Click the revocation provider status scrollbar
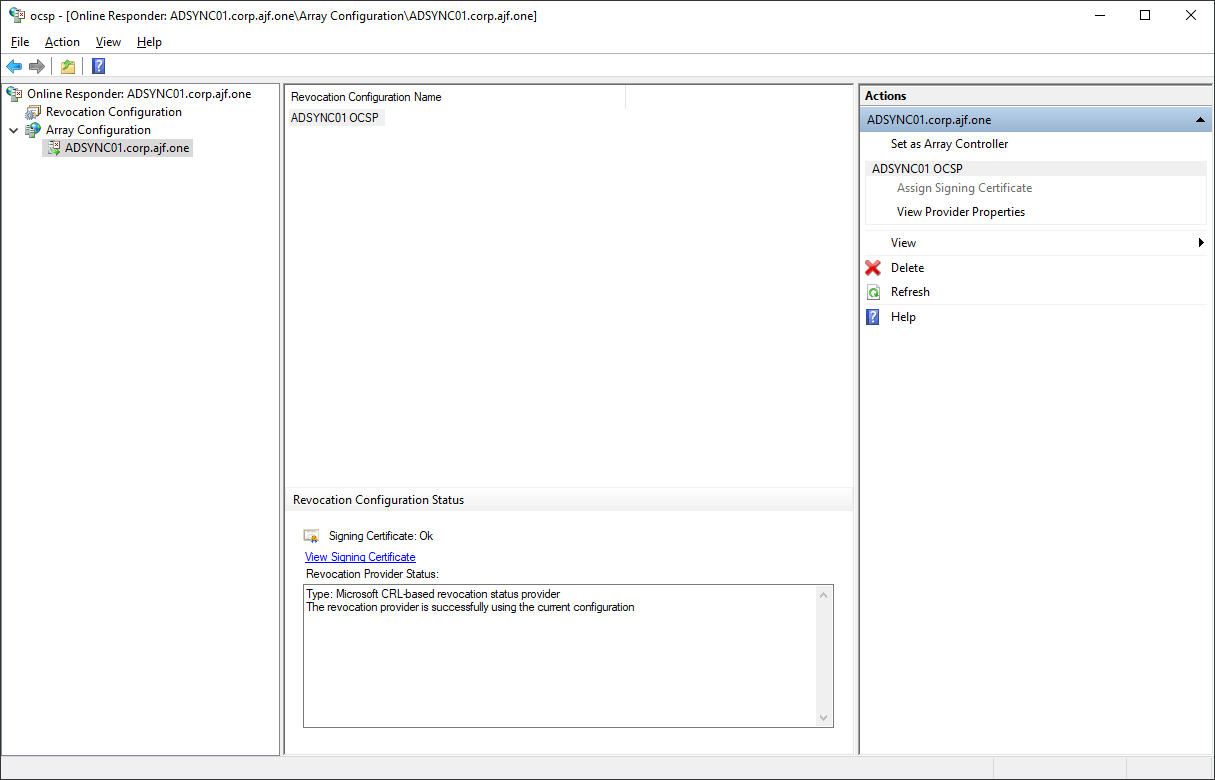1215x780 pixels. pos(823,656)
